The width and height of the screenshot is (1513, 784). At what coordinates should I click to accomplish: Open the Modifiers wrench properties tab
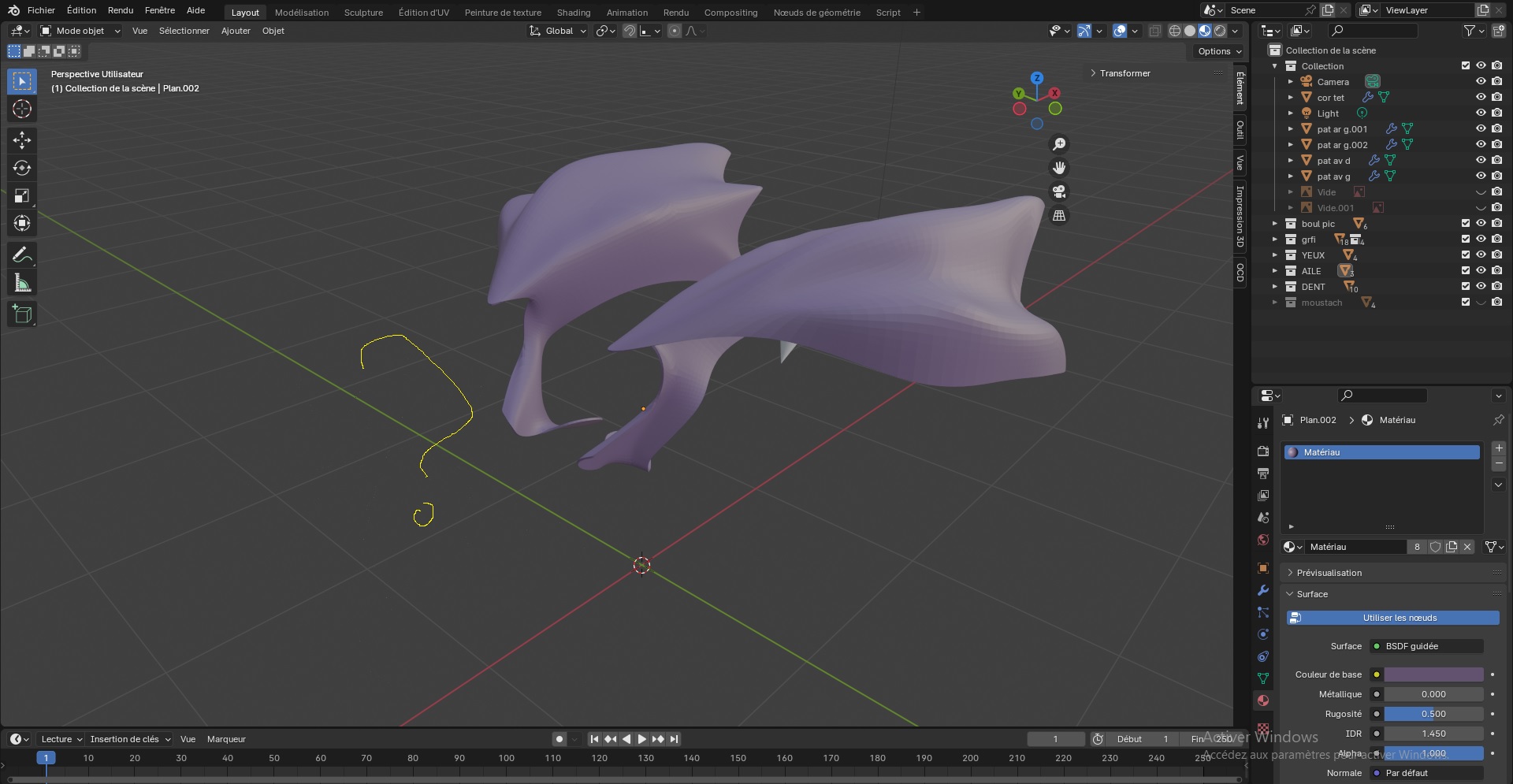tap(1263, 590)
